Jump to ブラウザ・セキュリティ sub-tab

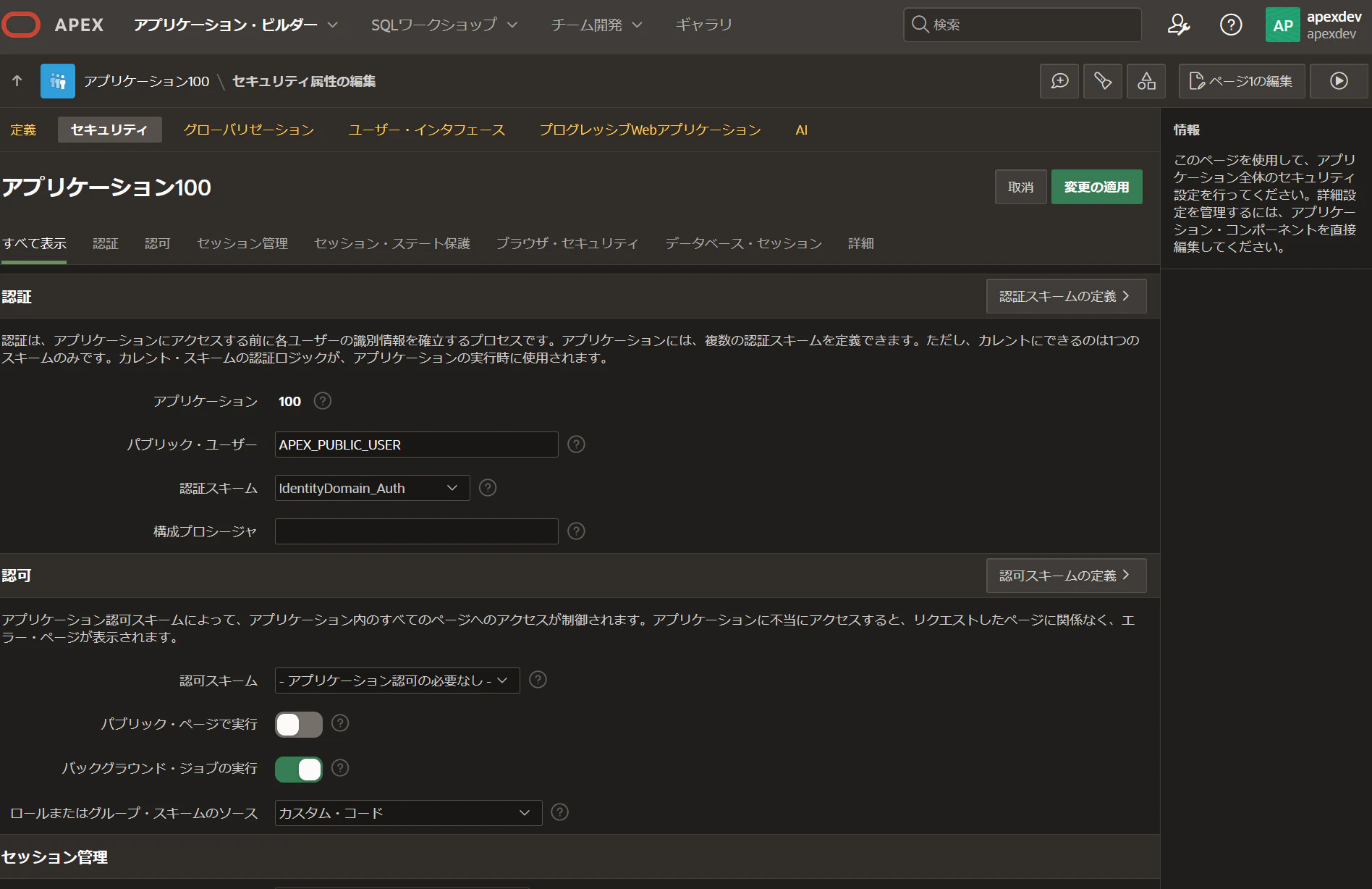[x=567, y=244]
